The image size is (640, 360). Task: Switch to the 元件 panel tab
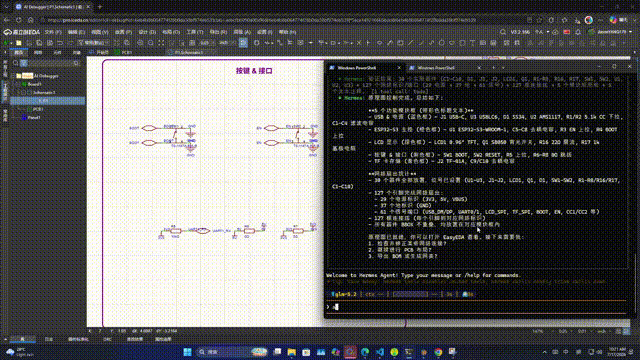(57, 53)
